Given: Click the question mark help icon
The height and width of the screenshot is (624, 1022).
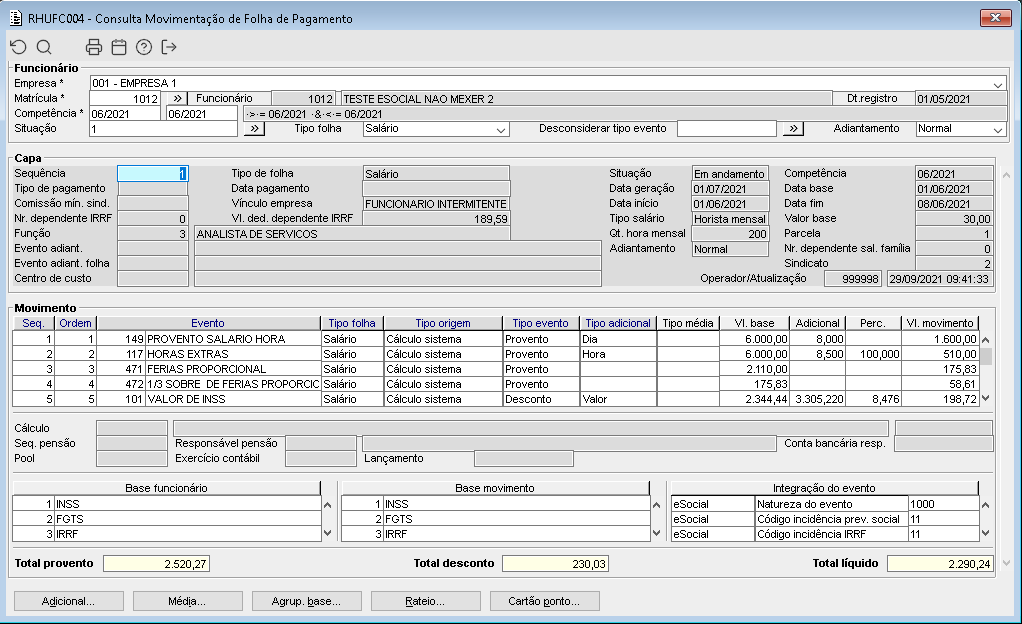Looking at the screenshot, I should (x=144, y=47).
